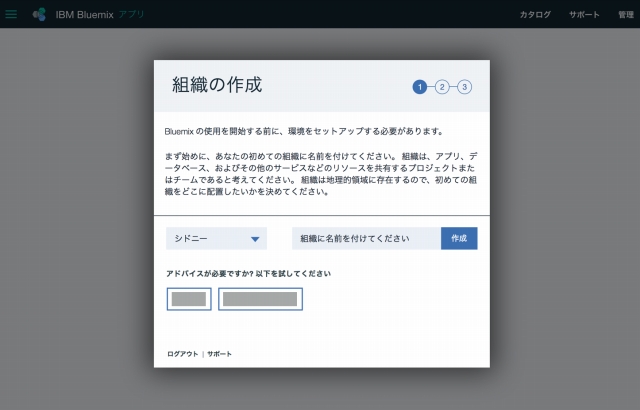Click the blue dropdown arrow beside シドニー
The width and height of the screenshot is (640, 410).
point(255,239)
